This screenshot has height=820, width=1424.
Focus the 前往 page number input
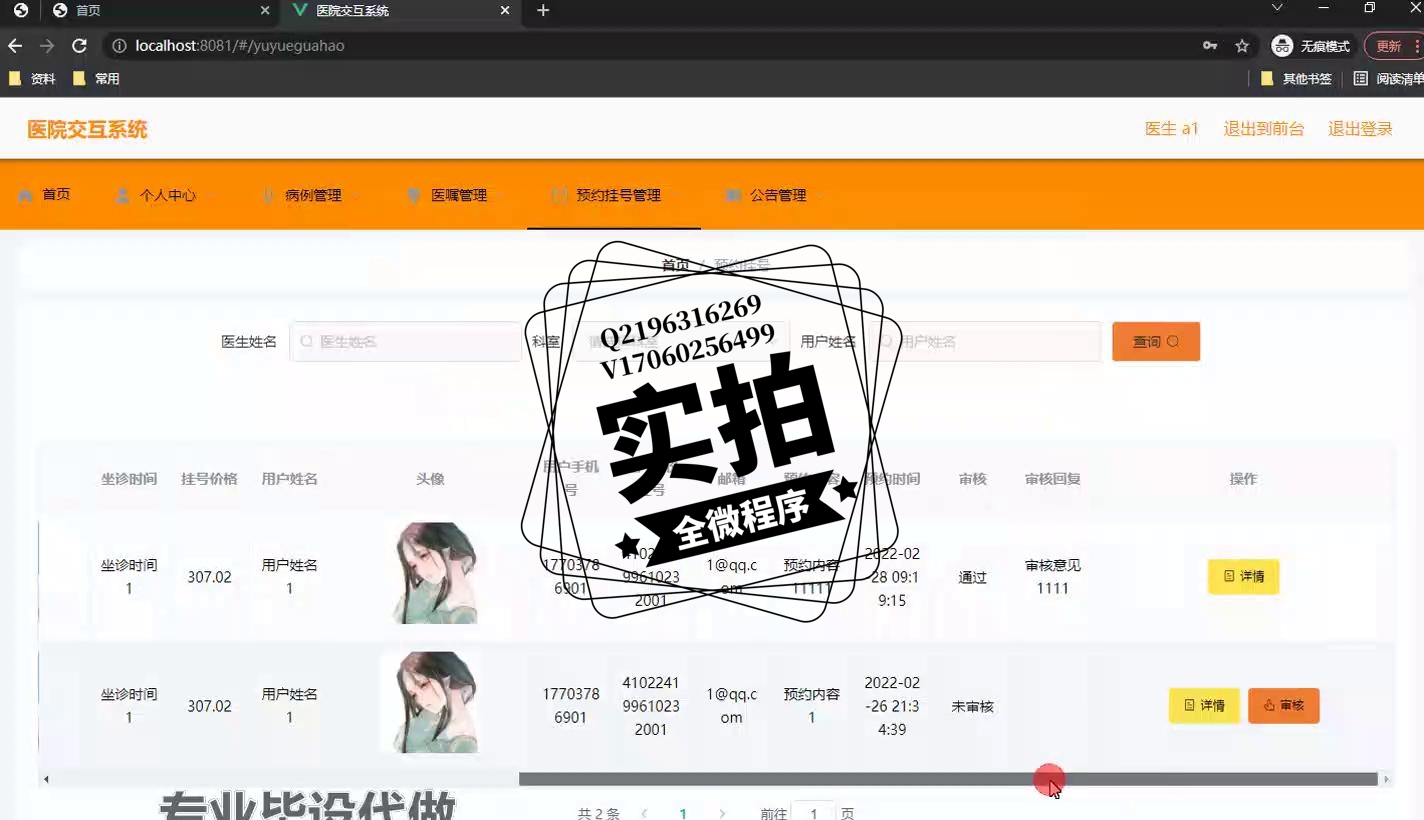(x=813, y=811)
